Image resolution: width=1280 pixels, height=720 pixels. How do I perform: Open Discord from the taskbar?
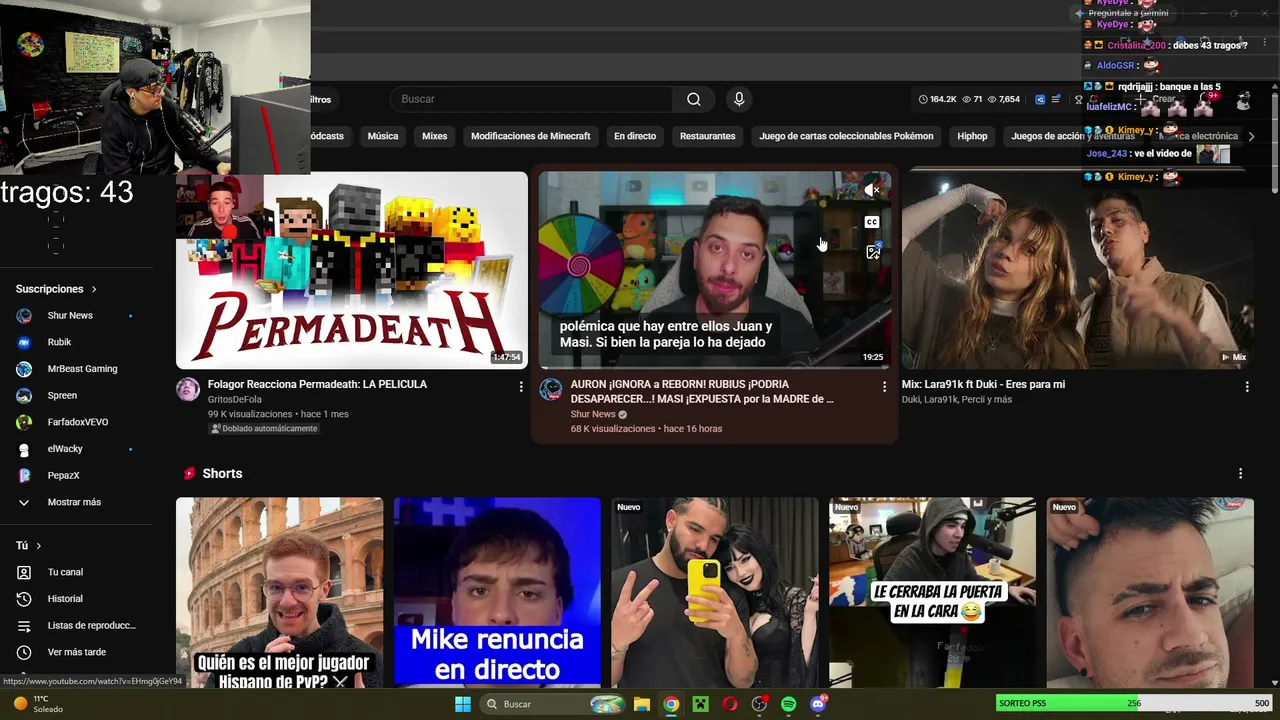tap(818, 704)
